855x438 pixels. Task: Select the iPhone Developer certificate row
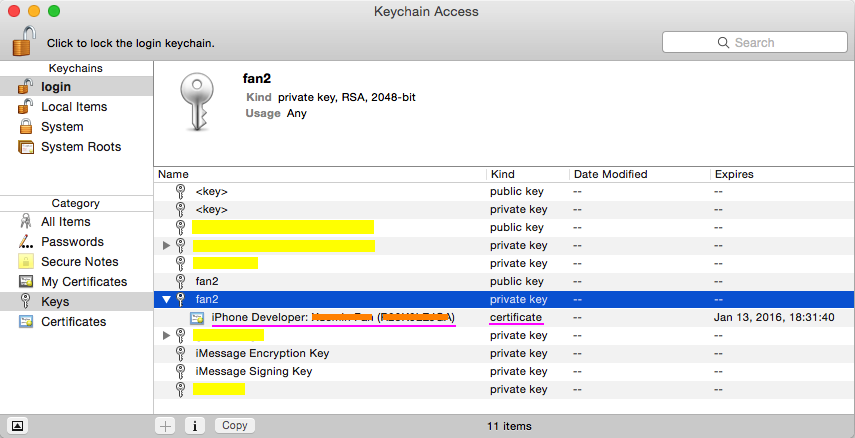pos(504,317)
